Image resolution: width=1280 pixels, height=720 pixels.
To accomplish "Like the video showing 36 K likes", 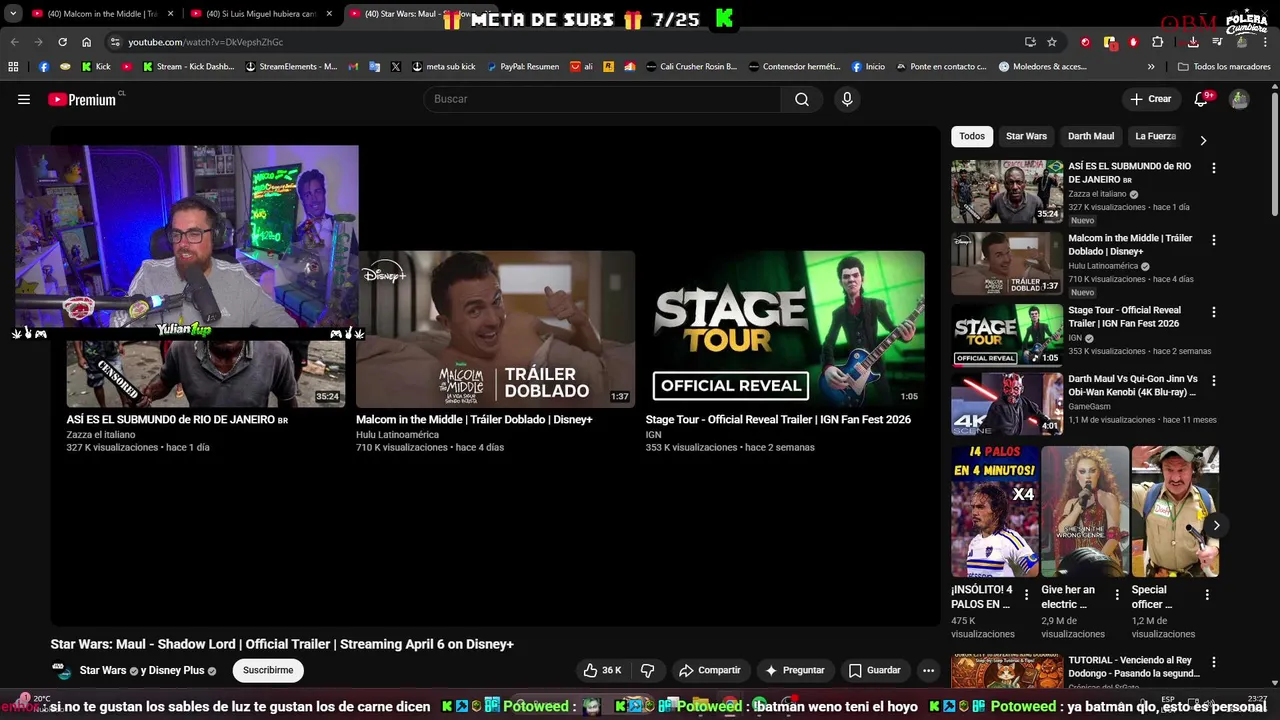I will click(x=603, y=670).
